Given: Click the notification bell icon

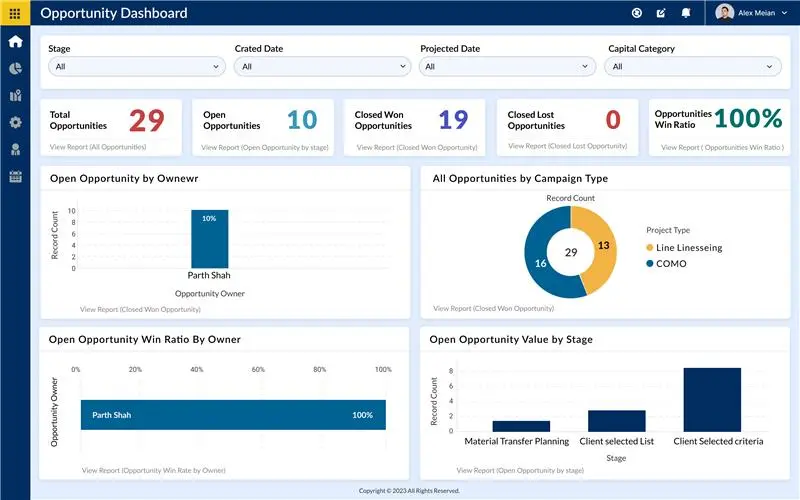Looking at the screenshot, I should pos(686,13).
